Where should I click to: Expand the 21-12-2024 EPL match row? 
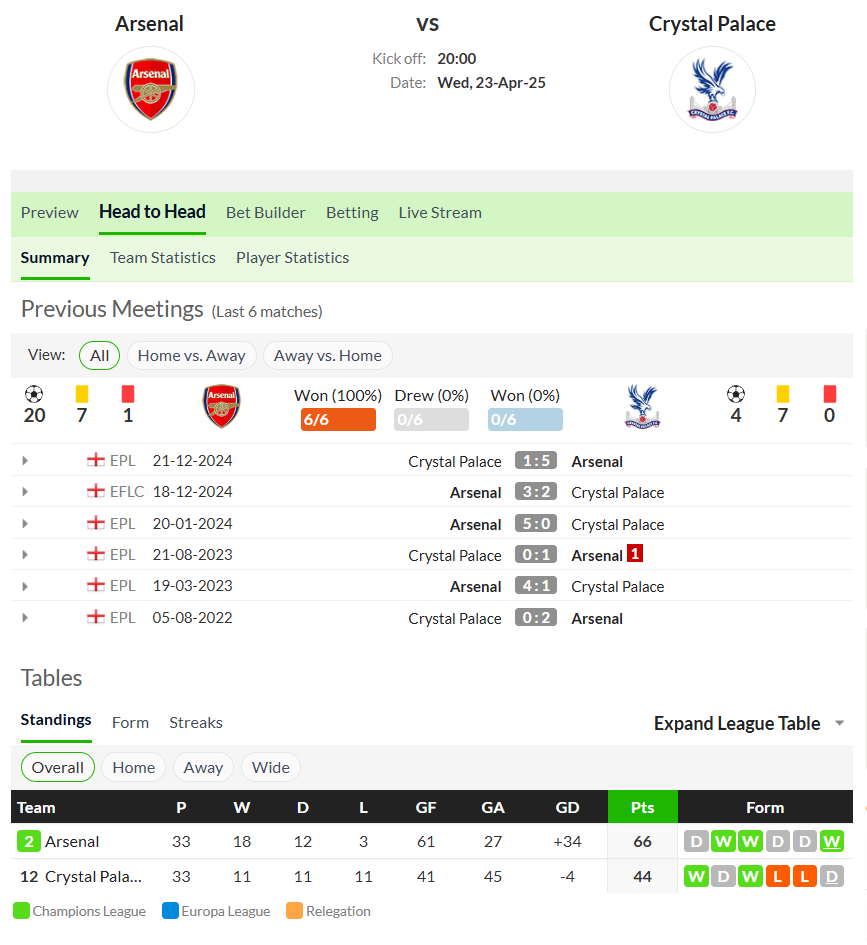[25, 461]
